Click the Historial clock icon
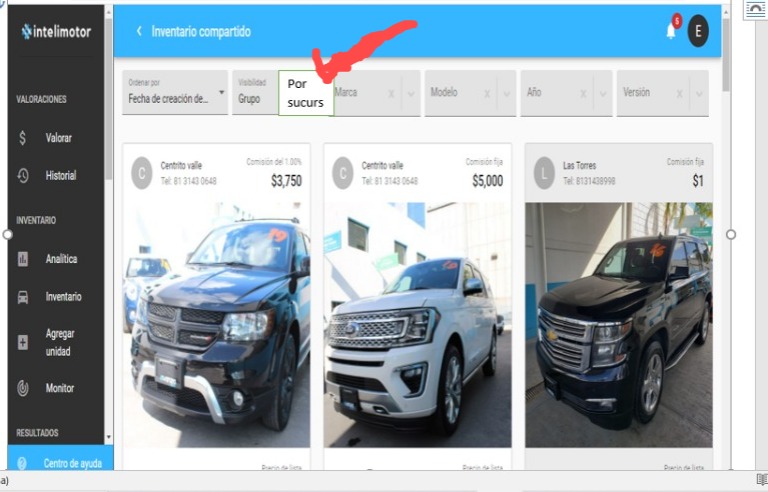The height and width of the screenshot is (492, 768). pos(23,175)
